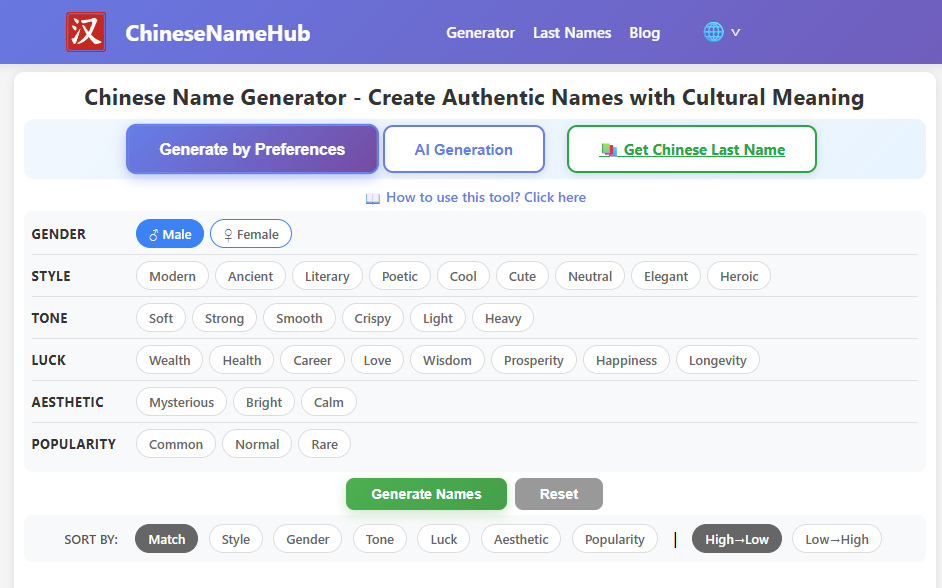Open the globe language selector icon

coord(715,31)
